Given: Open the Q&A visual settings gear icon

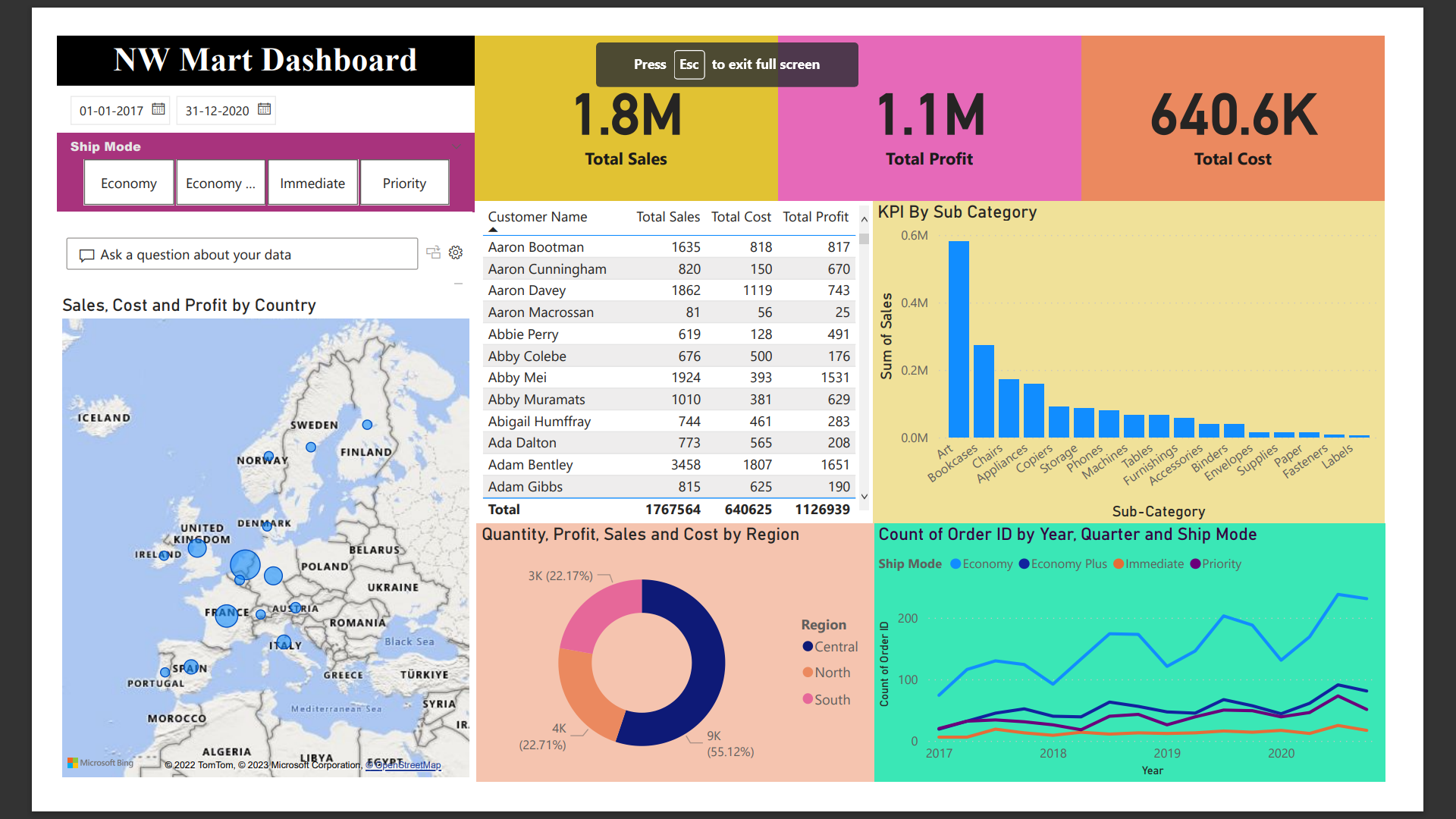Looking at the screenshot, I should click(455, 252).
